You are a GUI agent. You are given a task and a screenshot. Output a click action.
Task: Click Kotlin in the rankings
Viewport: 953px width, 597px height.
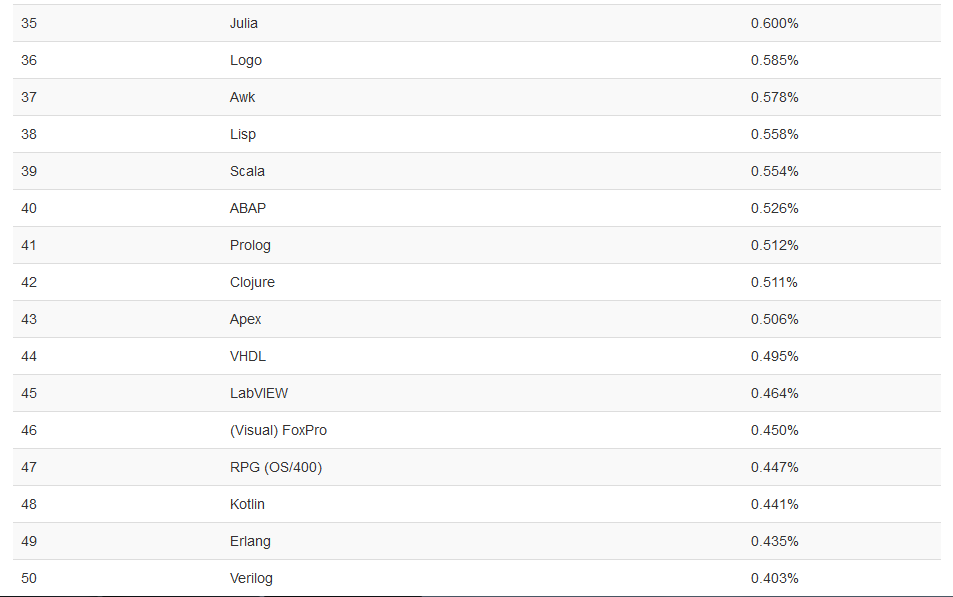[x=247, y=505]
